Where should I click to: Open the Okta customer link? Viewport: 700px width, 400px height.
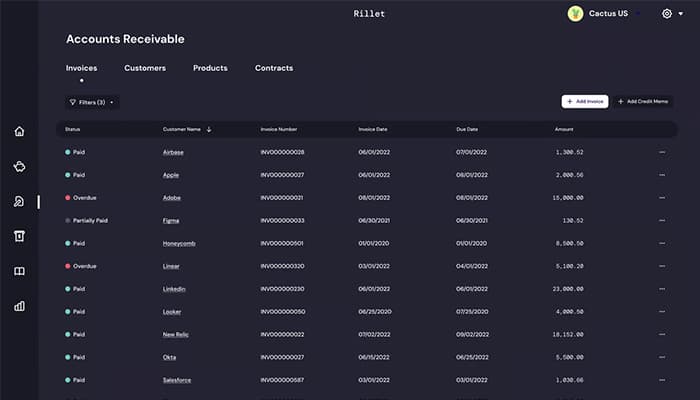pyautogui.click(x=169, y=357)
